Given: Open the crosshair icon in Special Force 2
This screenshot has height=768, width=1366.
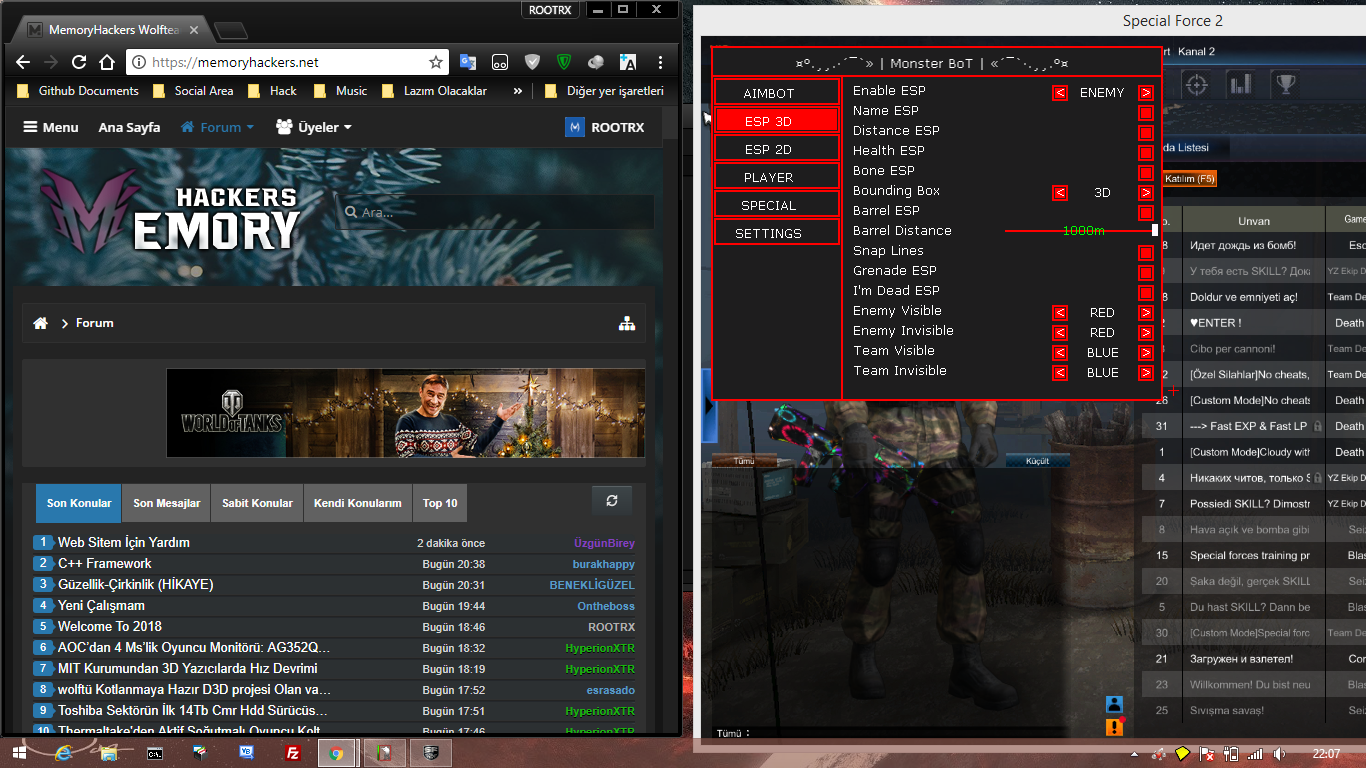Looking at the screenshot, I should (1198, 83).
